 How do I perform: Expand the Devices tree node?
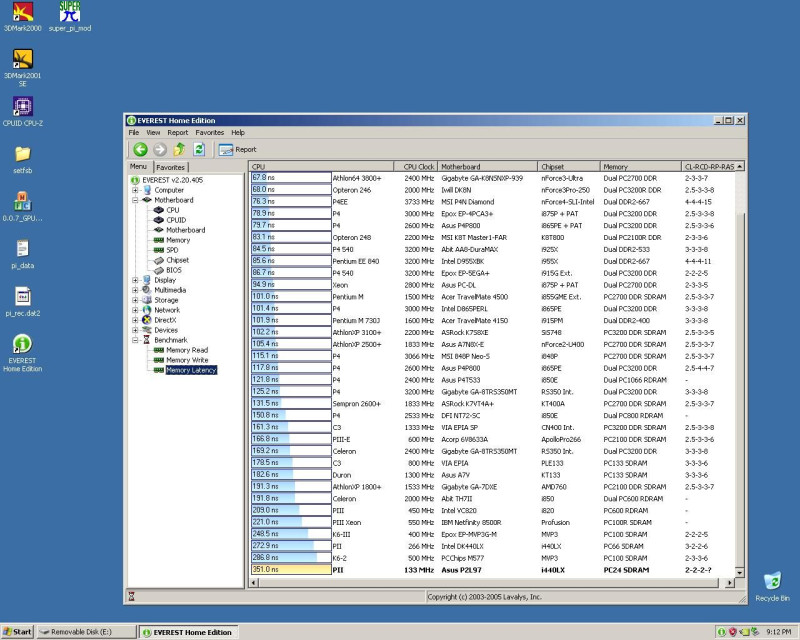(x=135, y=330)
